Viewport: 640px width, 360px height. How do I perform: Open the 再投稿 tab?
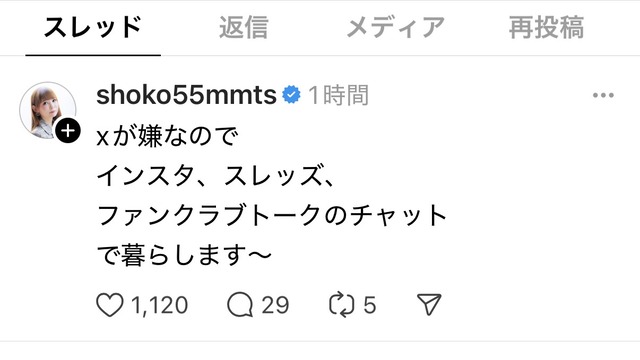547,28
